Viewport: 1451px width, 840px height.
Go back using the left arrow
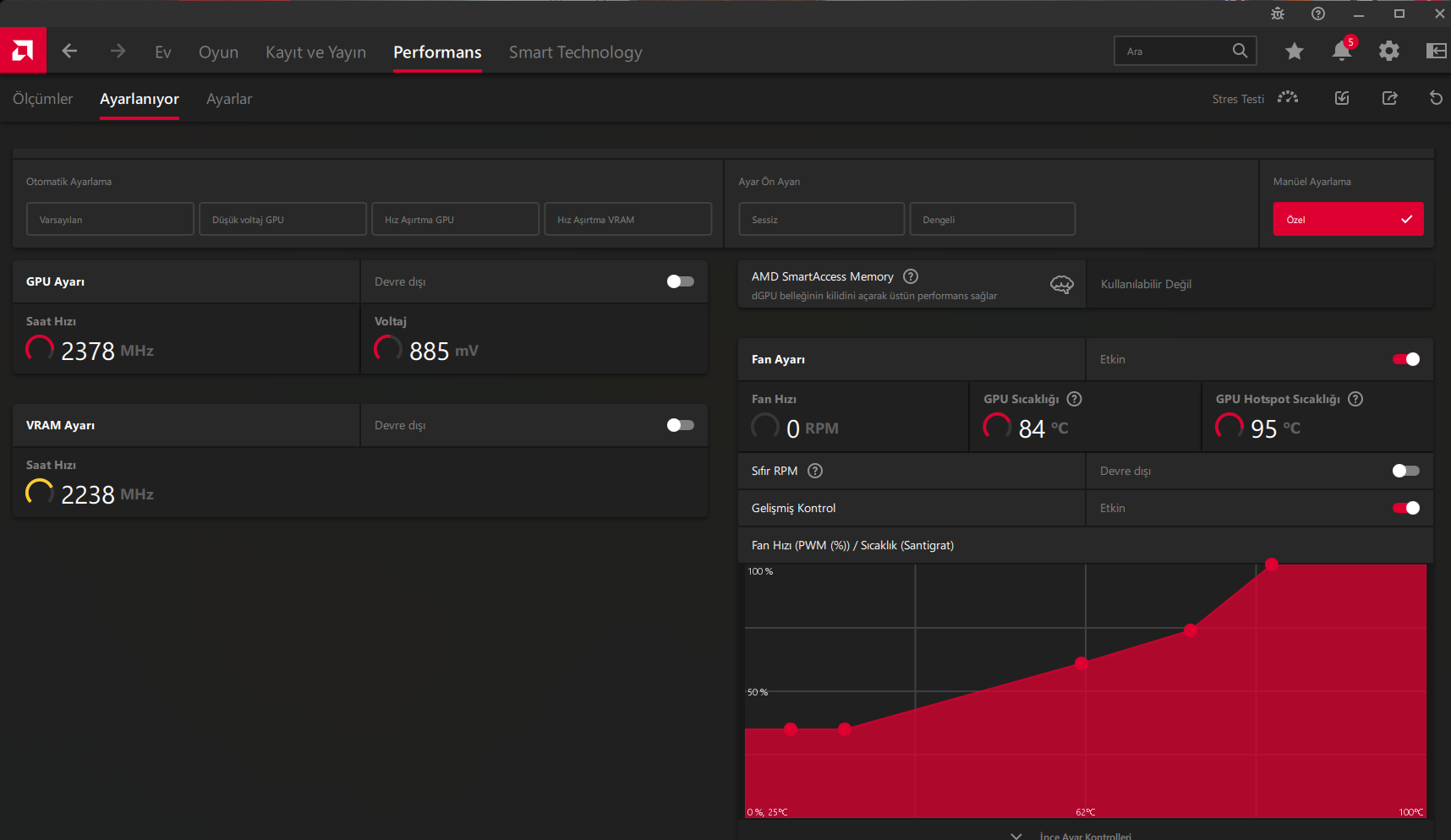coord(70,52)
